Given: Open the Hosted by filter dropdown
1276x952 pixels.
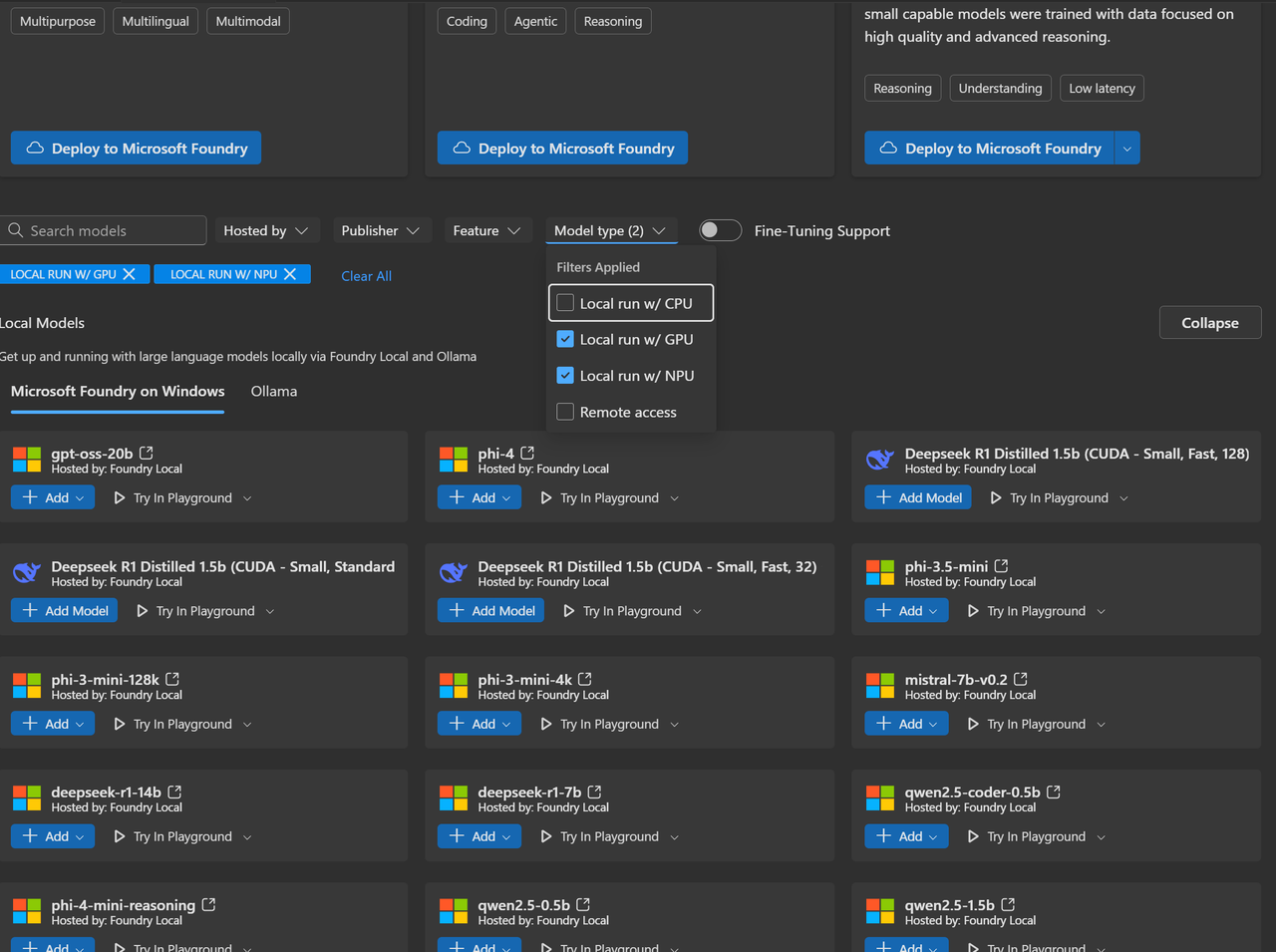Looking at the screenshot, I should (x=267, y=230).
